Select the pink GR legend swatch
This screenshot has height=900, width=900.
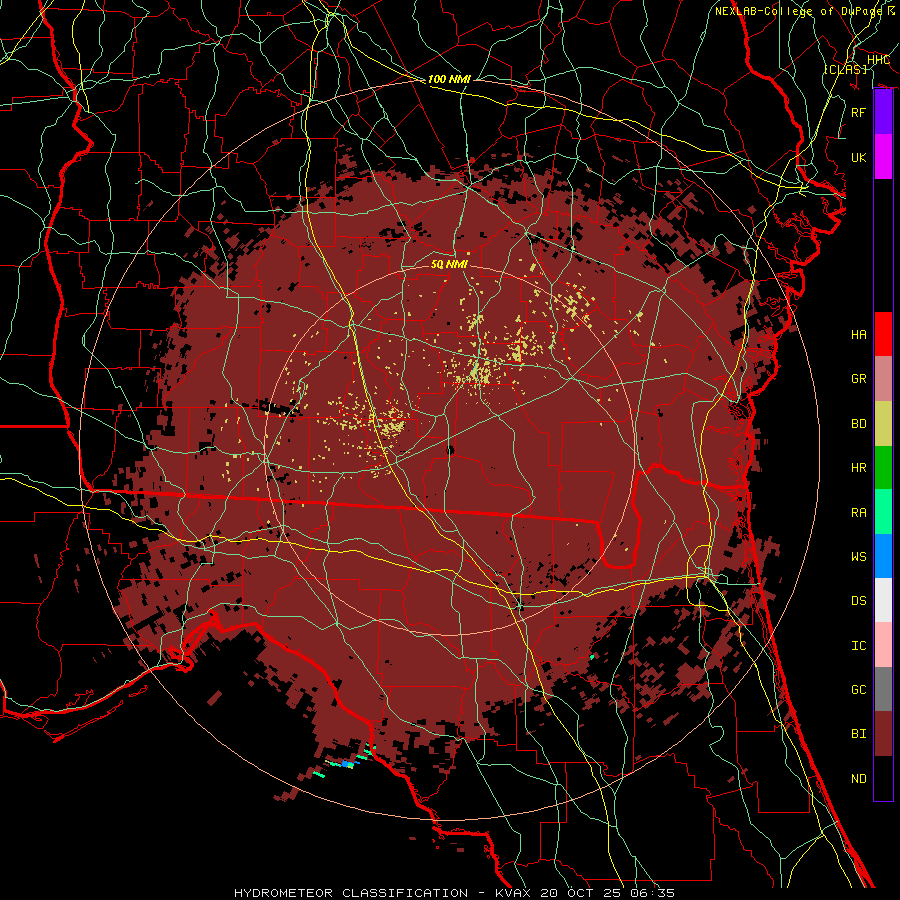pos(883,379)
